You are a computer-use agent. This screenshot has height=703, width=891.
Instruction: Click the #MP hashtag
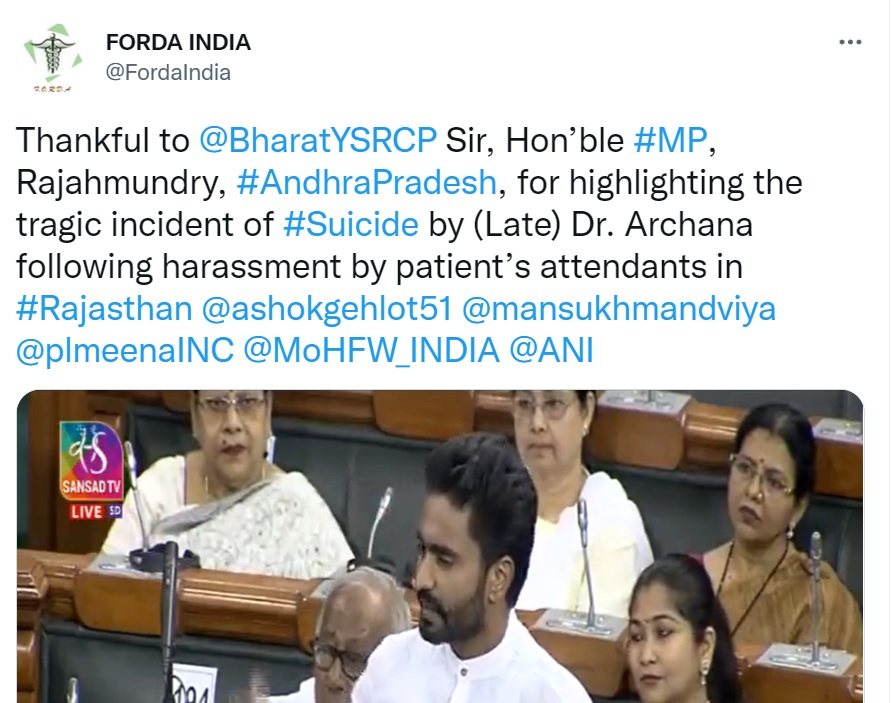[x=671, y=140]
